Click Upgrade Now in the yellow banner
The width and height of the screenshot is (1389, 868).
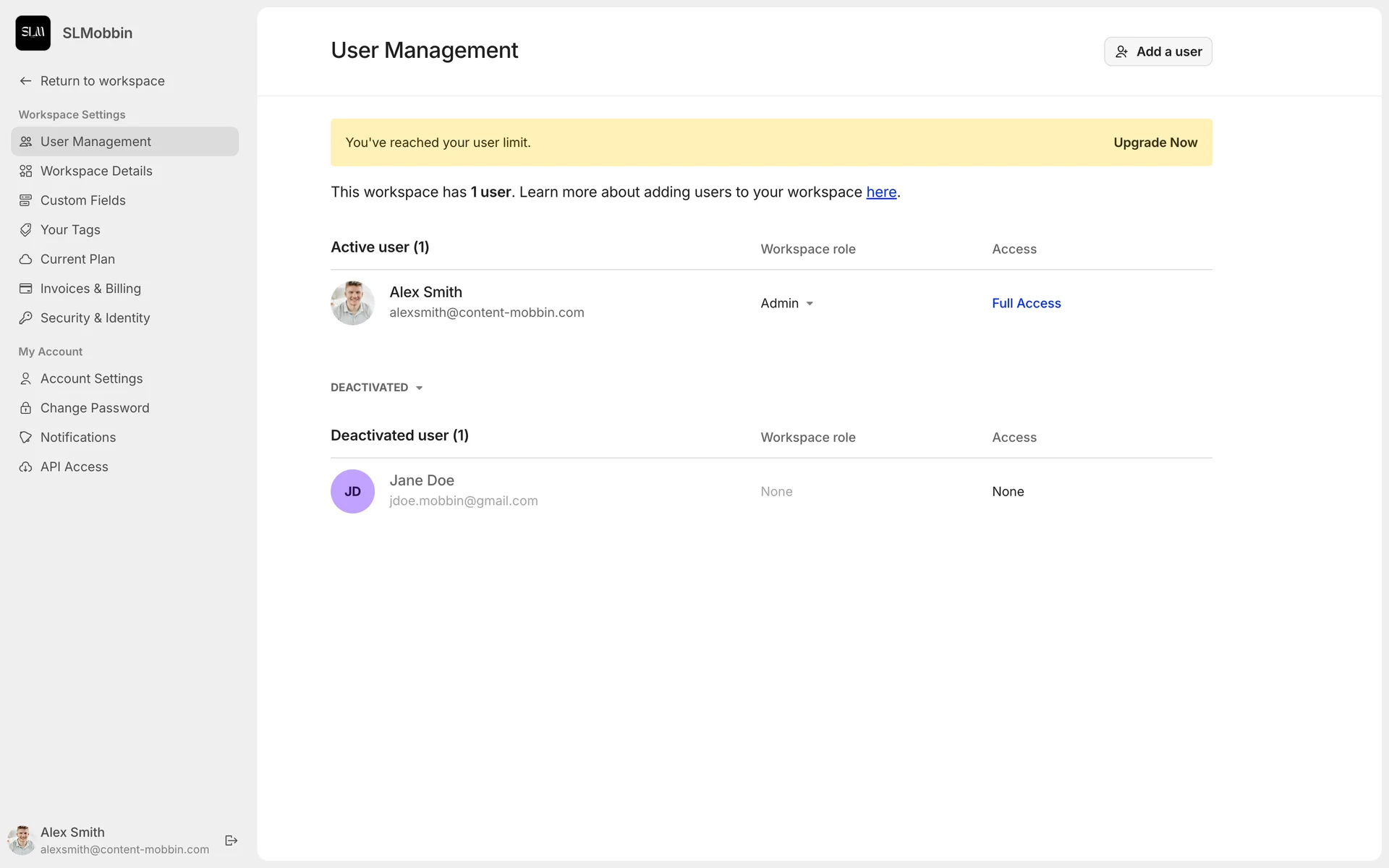(x=1155, y=142)
